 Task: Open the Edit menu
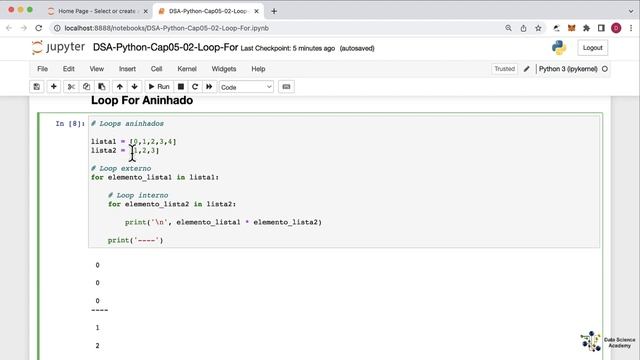coord(69,69)
